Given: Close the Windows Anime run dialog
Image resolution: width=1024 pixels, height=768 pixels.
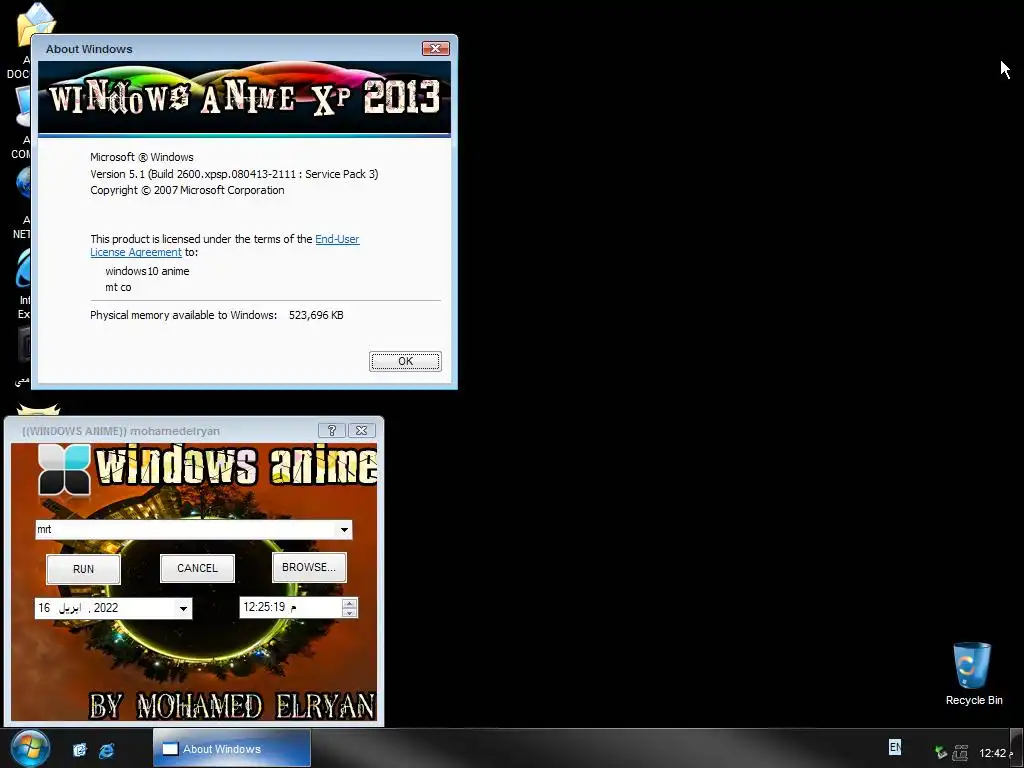Looking at the screenshot, I should click(361, 430).
